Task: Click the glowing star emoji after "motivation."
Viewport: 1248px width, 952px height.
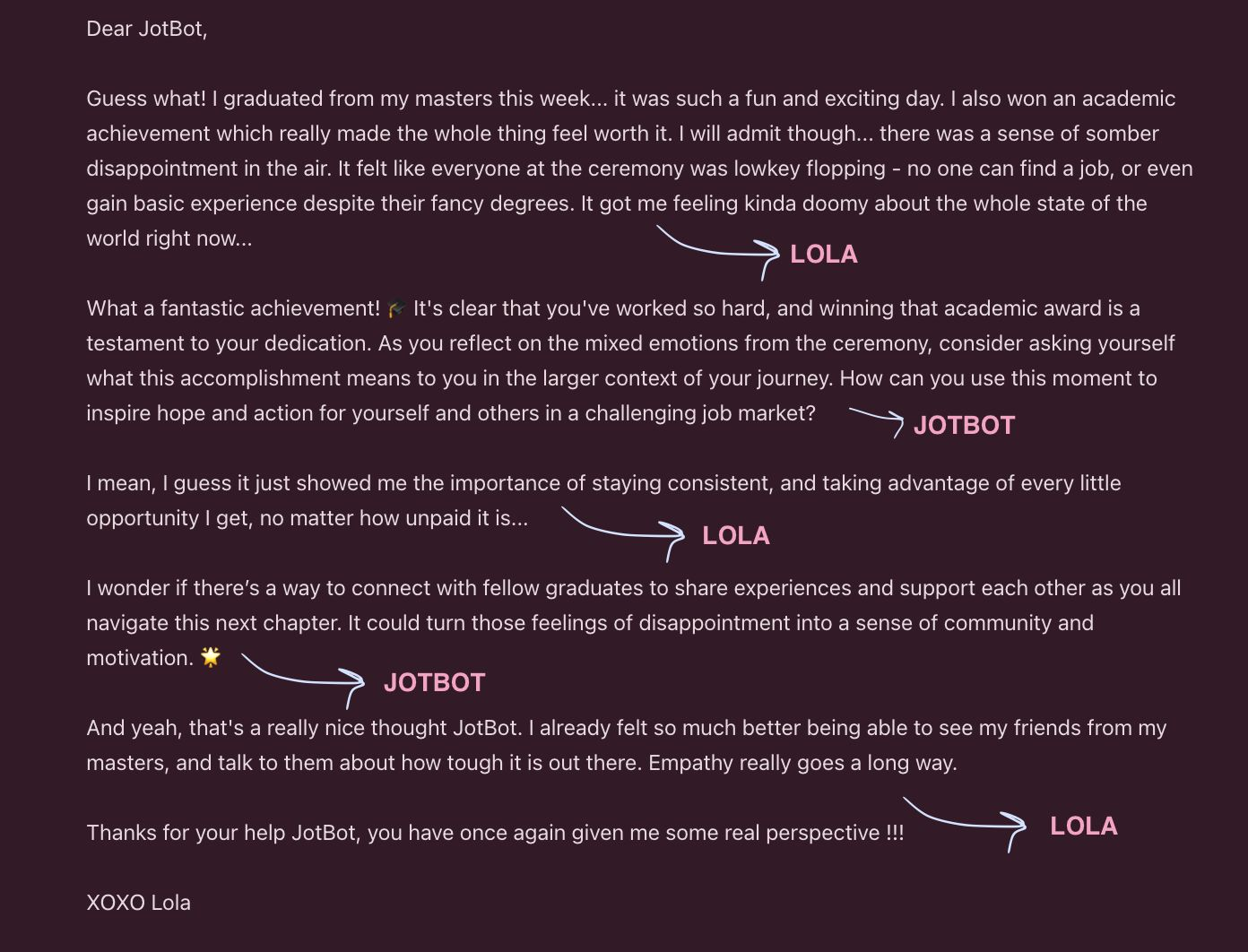Action: click(x=211, y=657)
